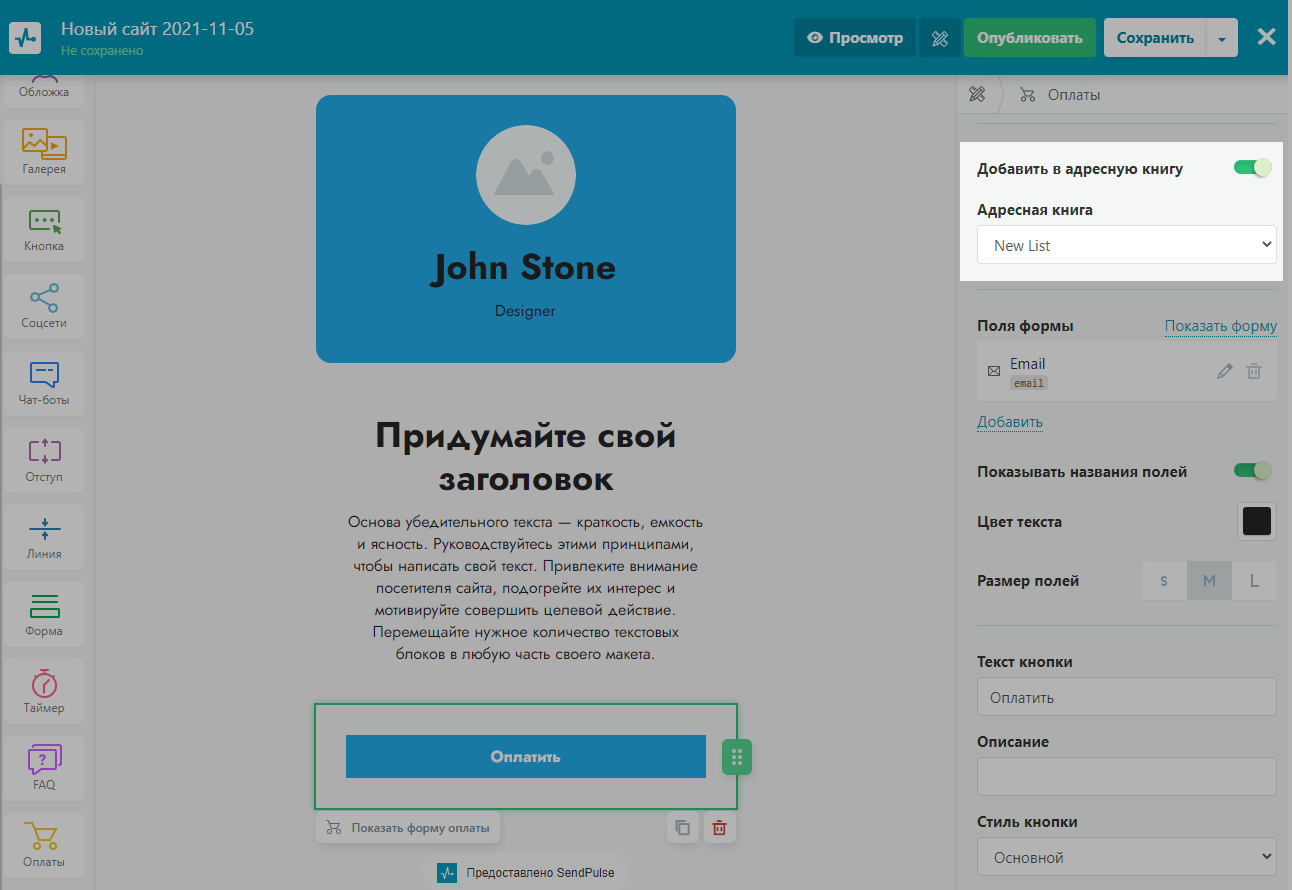
Task: Click the Сохранить button
Action: point(1155,38)
